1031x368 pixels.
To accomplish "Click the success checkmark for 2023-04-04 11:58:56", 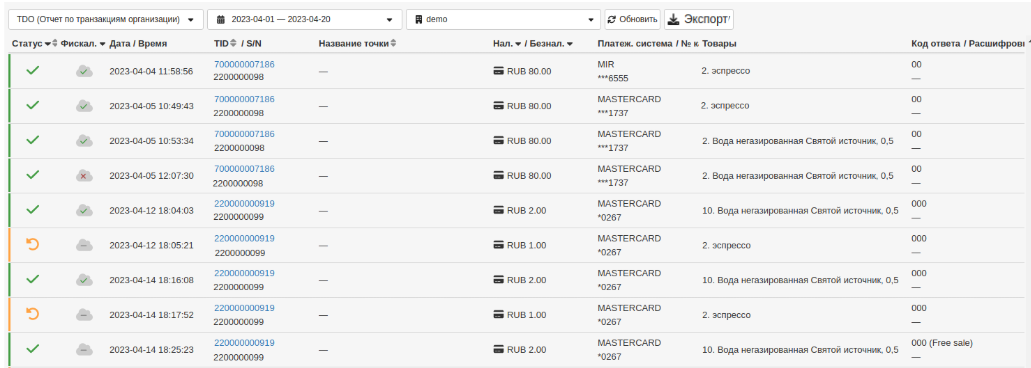I will tap(32, 70).
